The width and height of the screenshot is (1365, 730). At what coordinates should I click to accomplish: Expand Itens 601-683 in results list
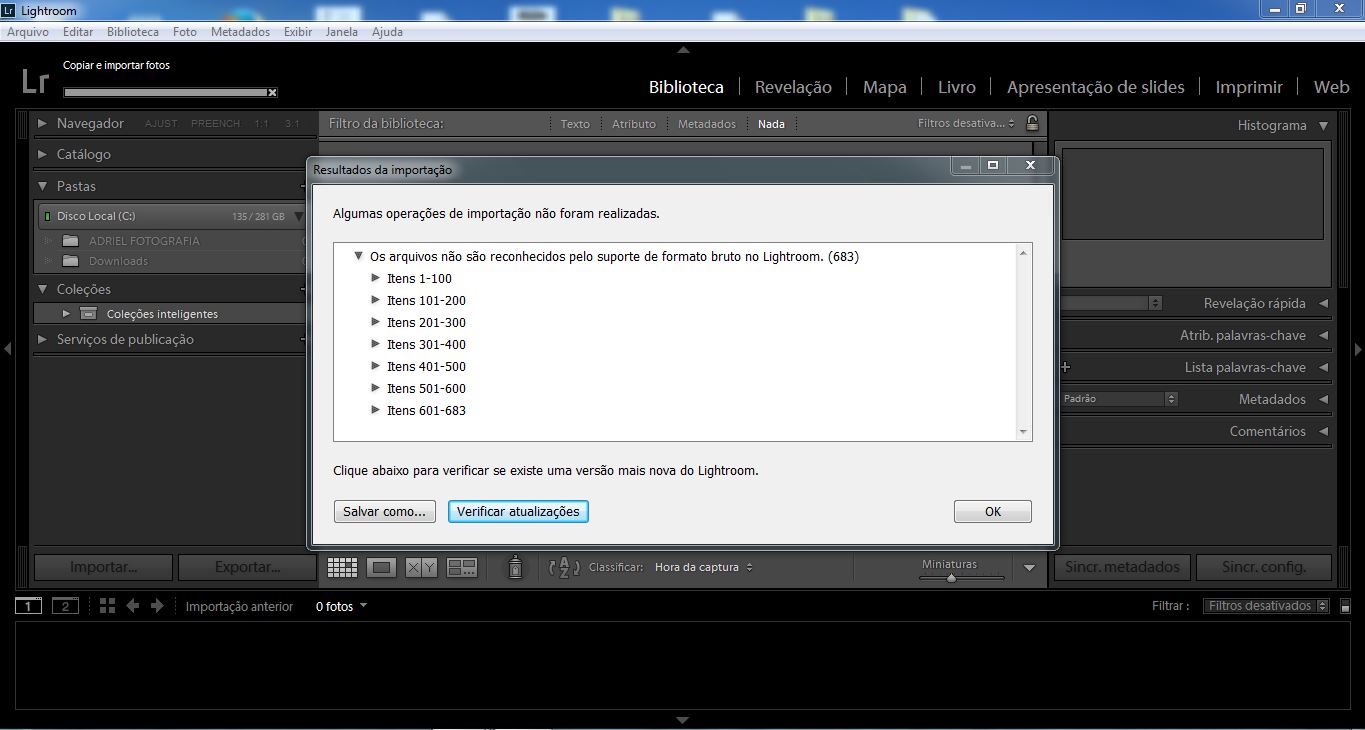[376, 410]
